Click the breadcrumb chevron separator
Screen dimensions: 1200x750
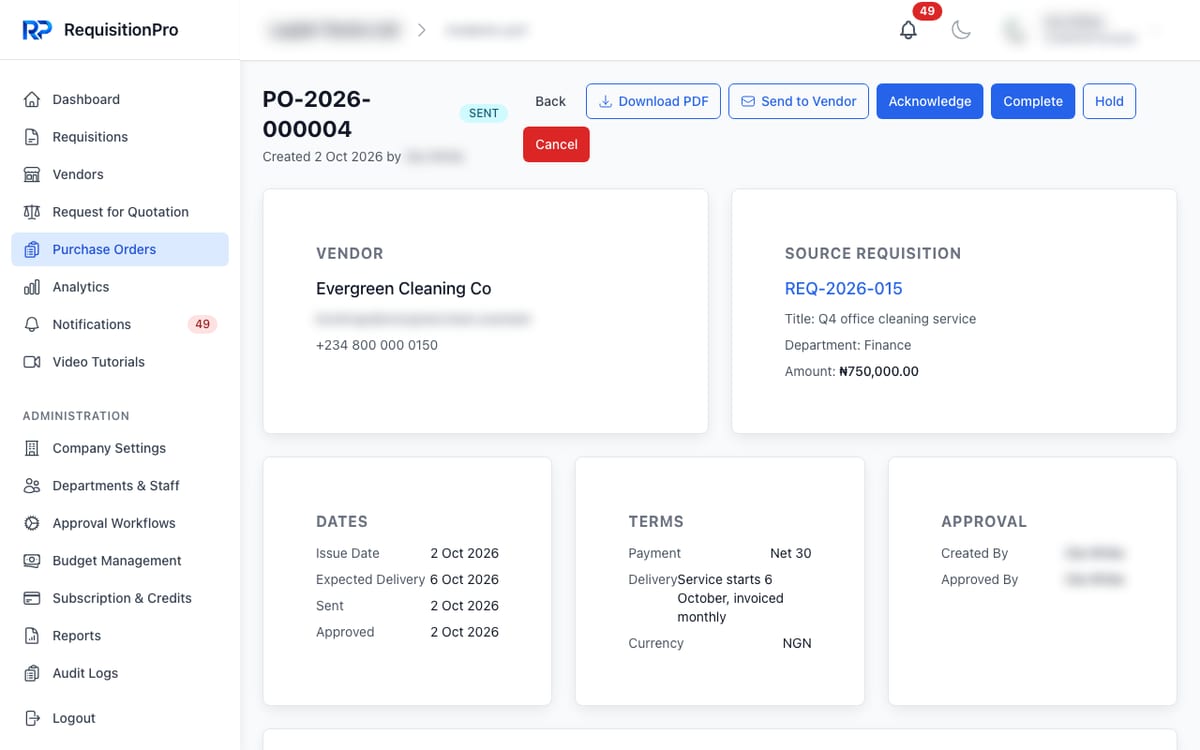pyautogui.click(x=421, y=30)
